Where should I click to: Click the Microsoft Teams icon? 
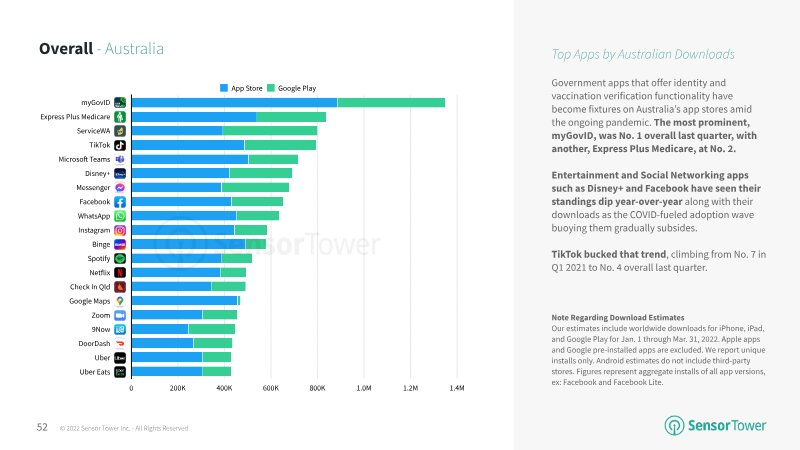[120, 159]
